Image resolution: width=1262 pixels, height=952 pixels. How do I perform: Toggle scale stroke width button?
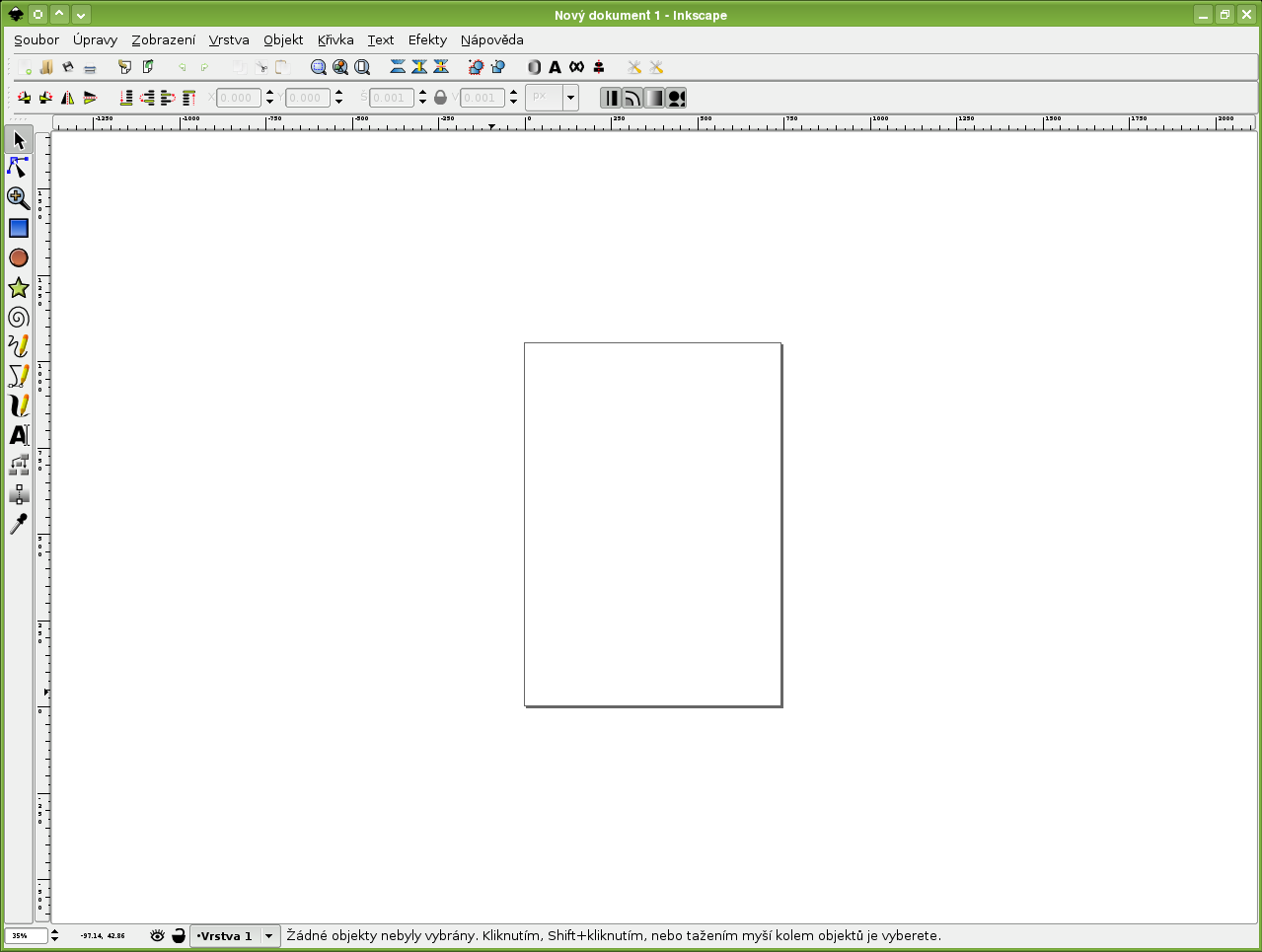coord(612,98)
